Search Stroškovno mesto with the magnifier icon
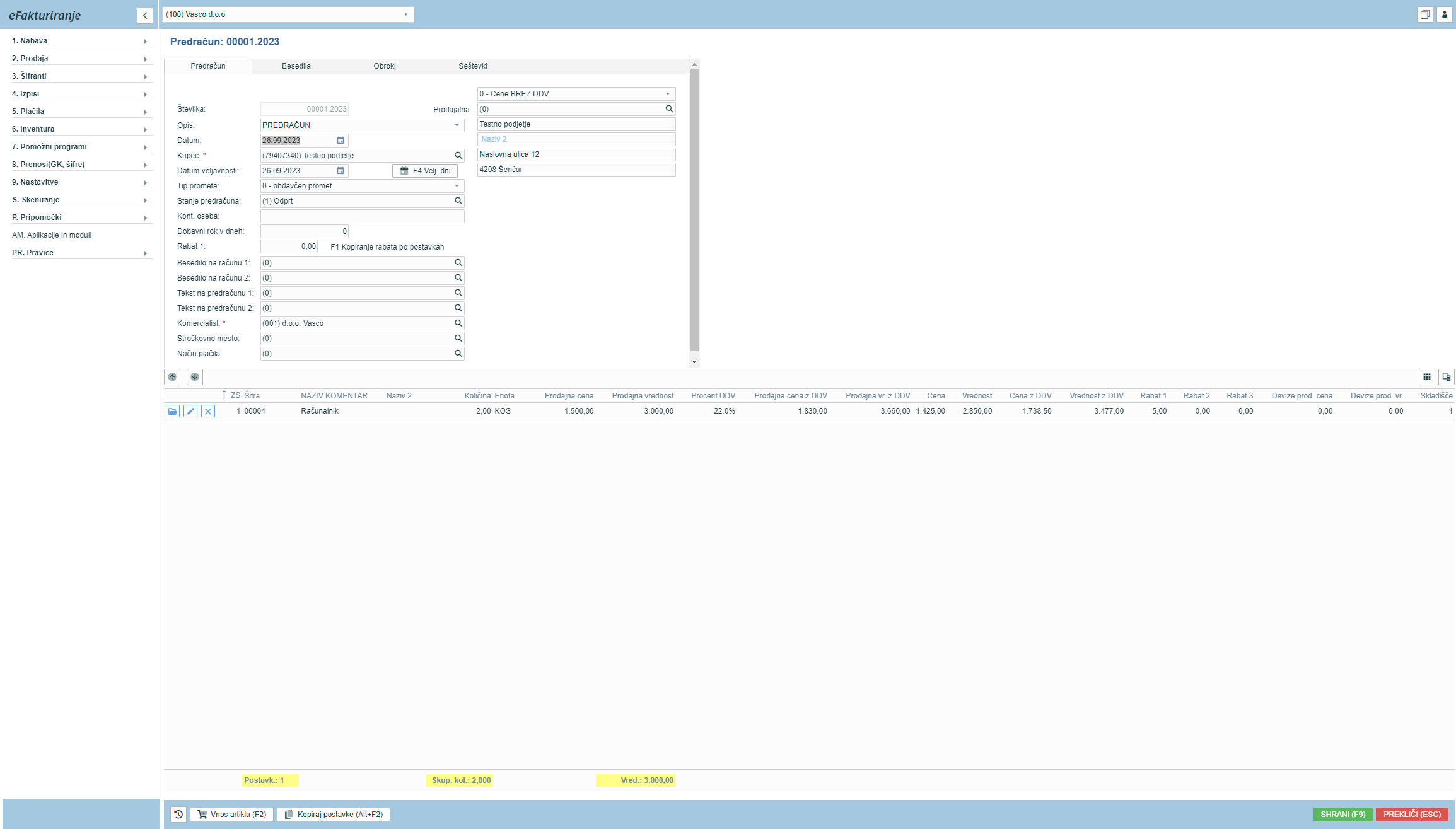 (458, 339)
